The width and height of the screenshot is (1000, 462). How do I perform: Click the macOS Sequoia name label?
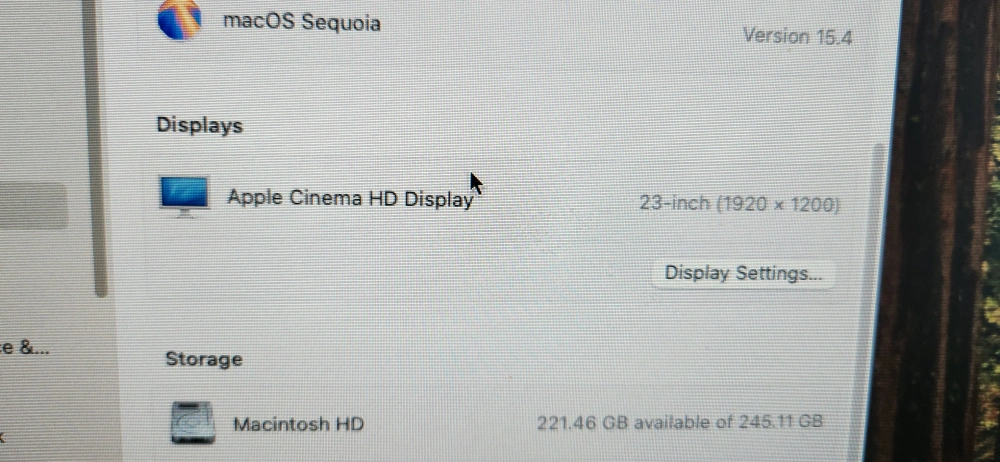click(301, 22)
